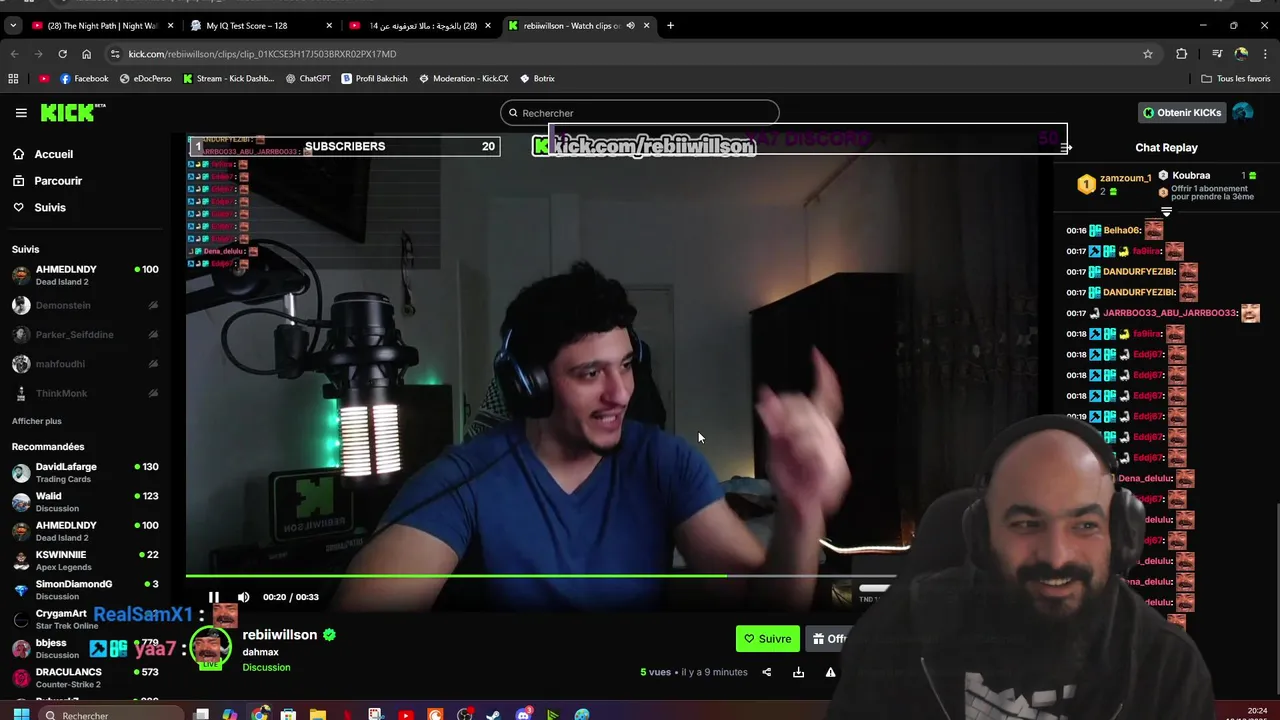The image size is (1280, 720).
Task: Click the gift subscription Offrir button
Action: pos(830,639)
